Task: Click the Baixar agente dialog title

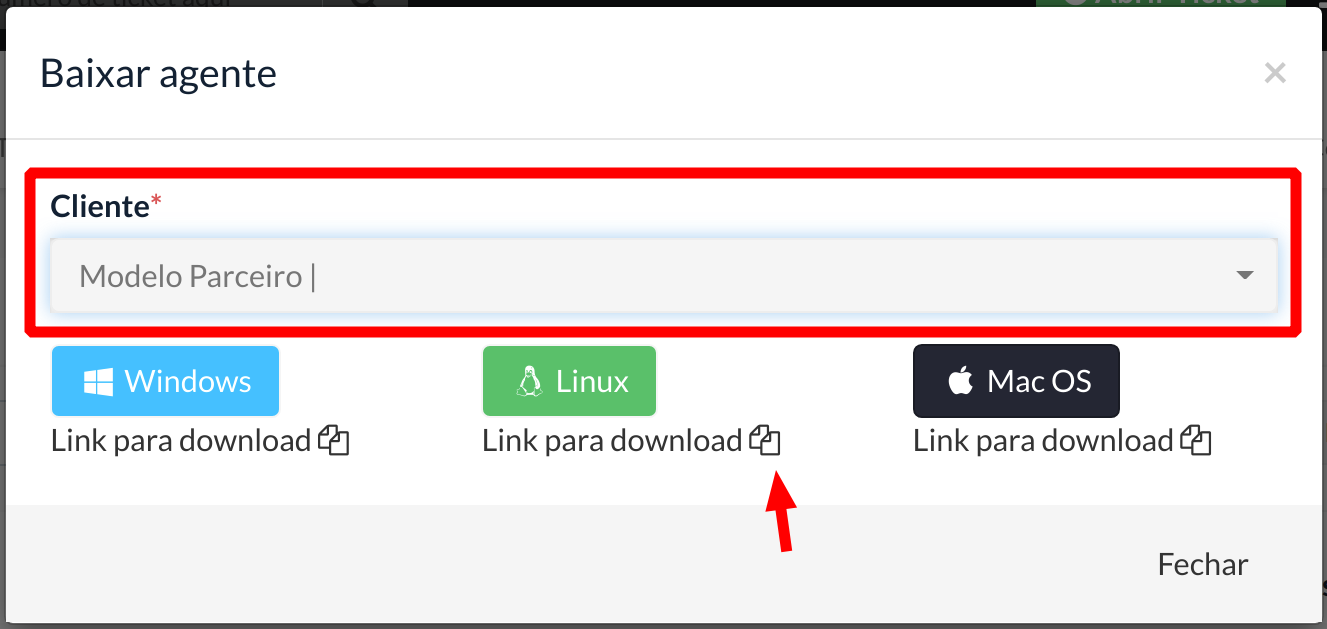Action: 158,73
